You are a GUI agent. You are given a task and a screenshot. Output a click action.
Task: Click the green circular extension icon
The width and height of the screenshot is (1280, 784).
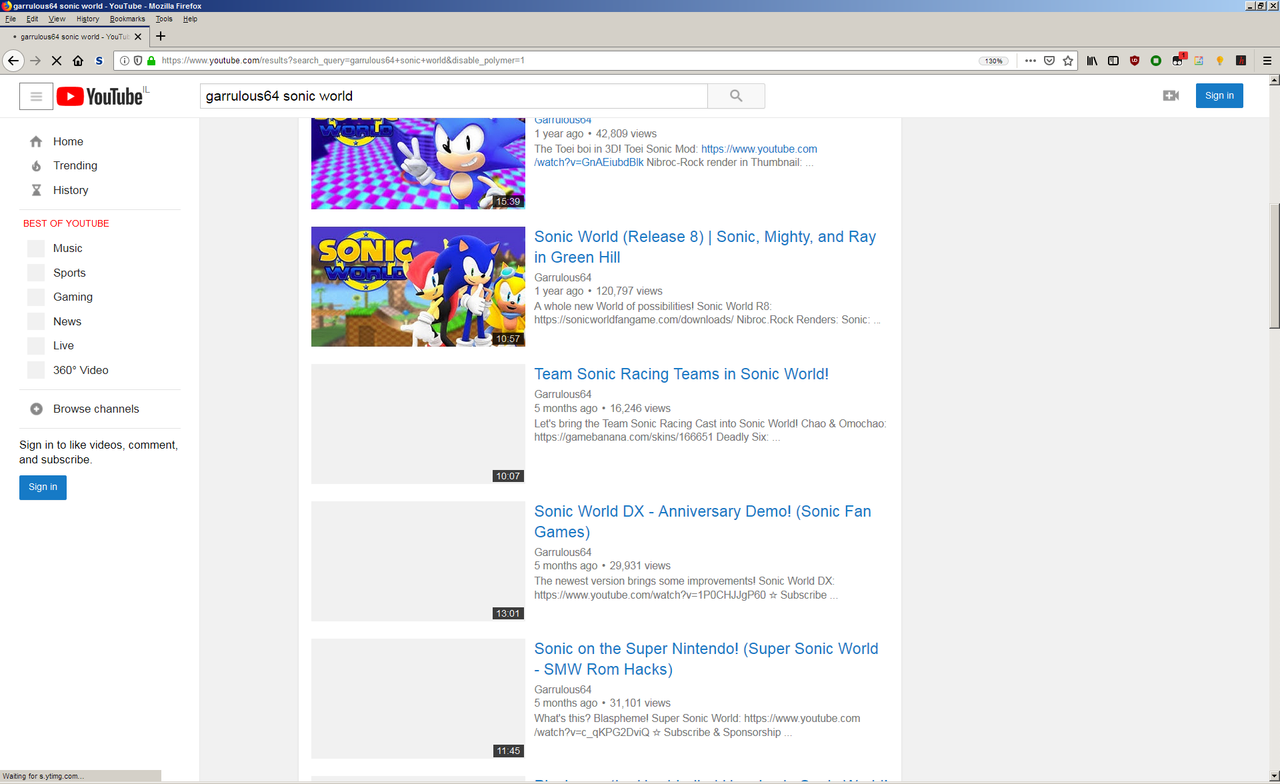pyautogui.click(x=1156, y=61)
